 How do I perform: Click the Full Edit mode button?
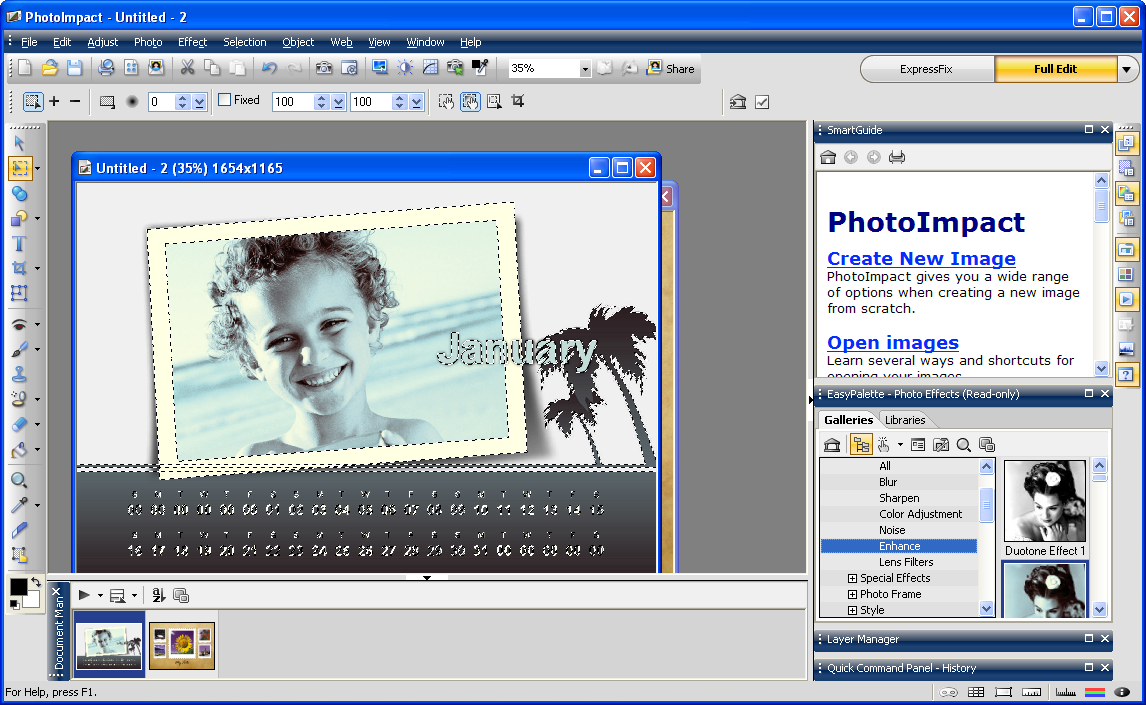click(x=1055, y=69)
